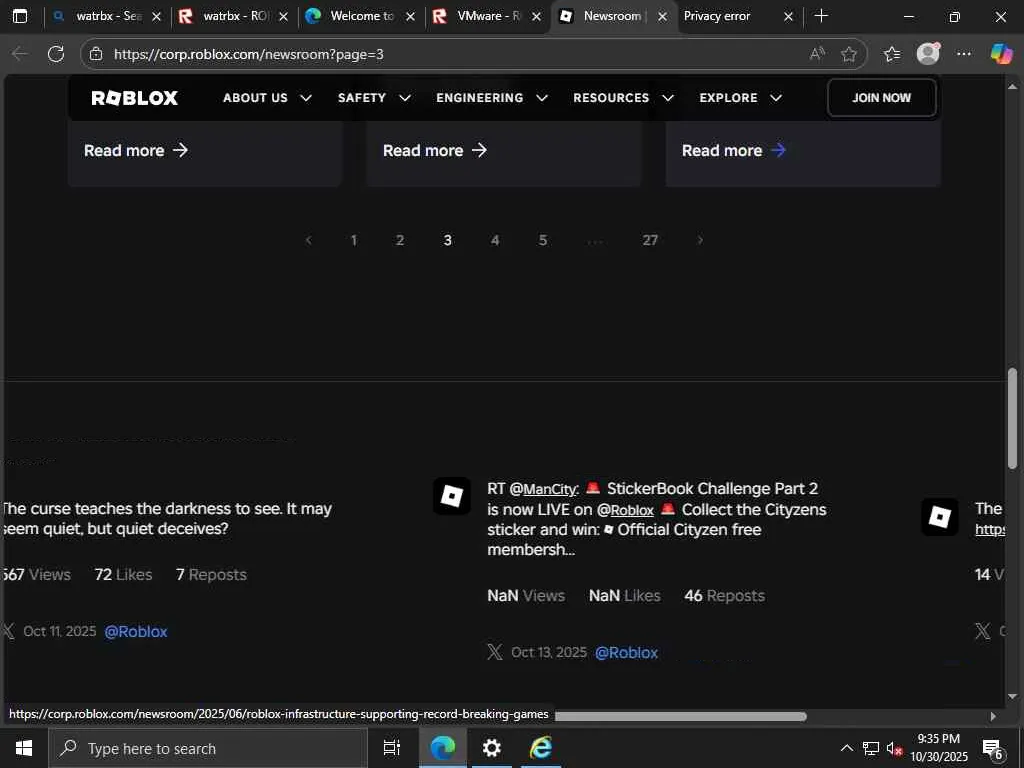
Task: Click Roblox avatar beside ManCity retweet
Action: pyautogui.click(x=452, y=496)
